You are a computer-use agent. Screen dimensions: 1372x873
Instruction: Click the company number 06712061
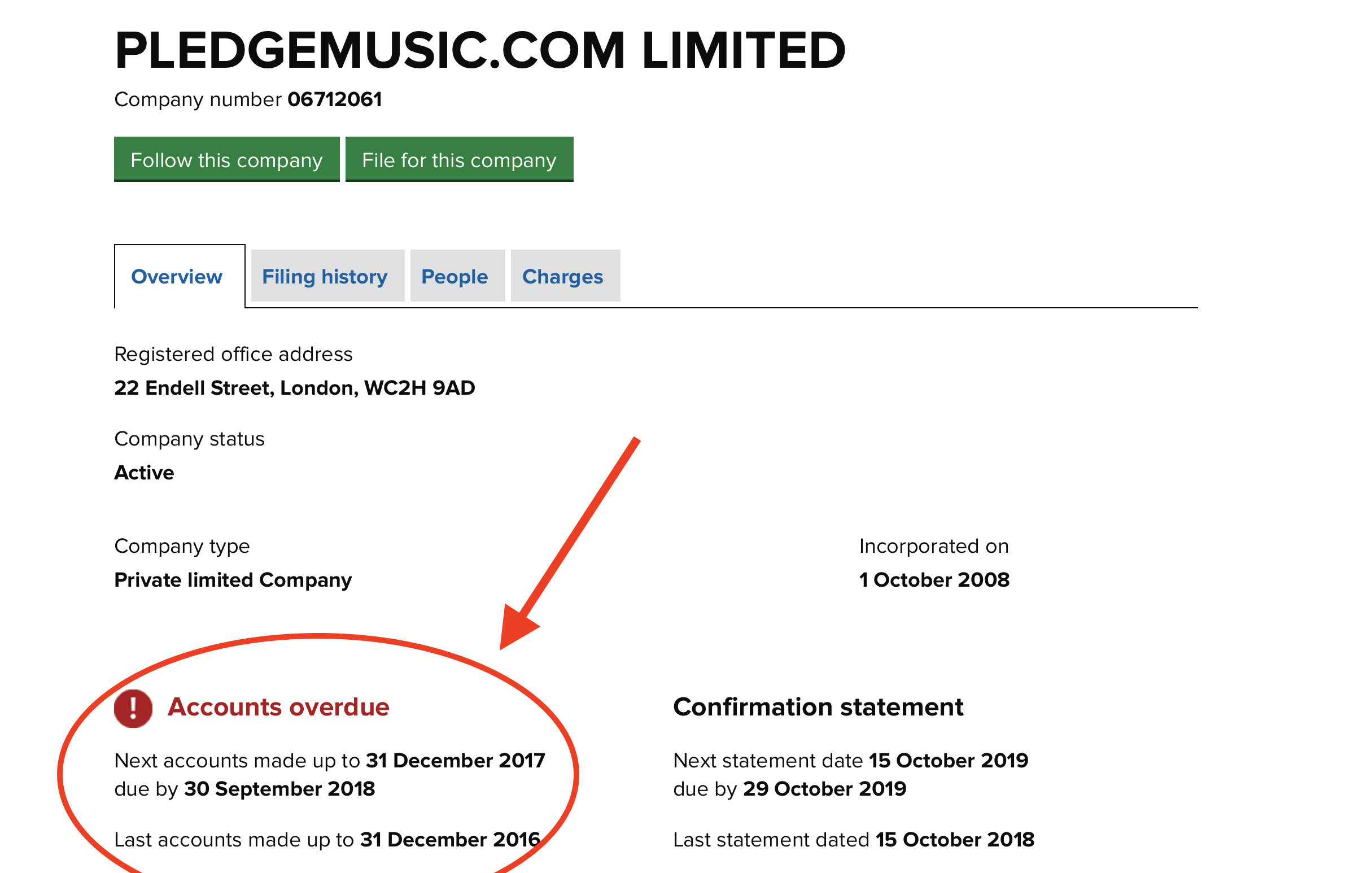334,99
